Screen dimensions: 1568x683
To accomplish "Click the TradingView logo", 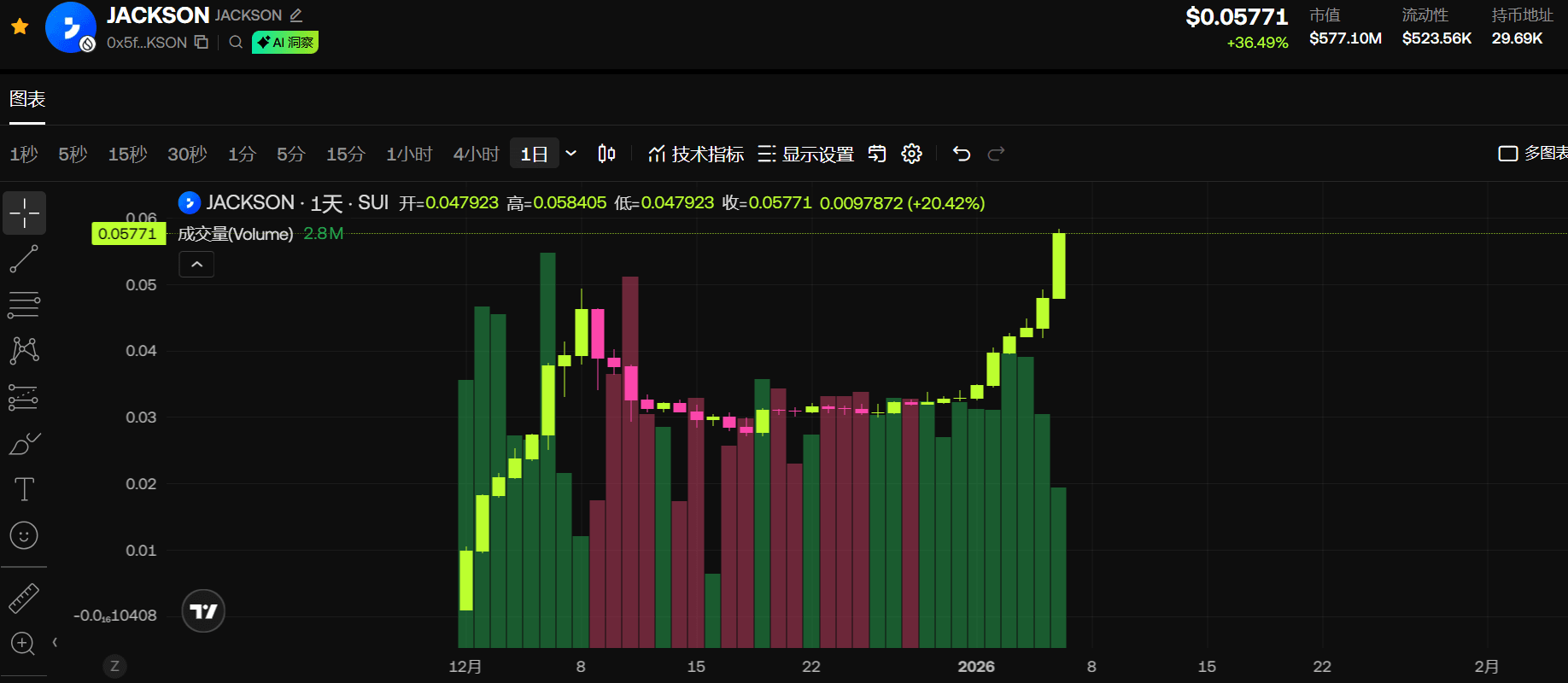I will (x=203, y=611).
